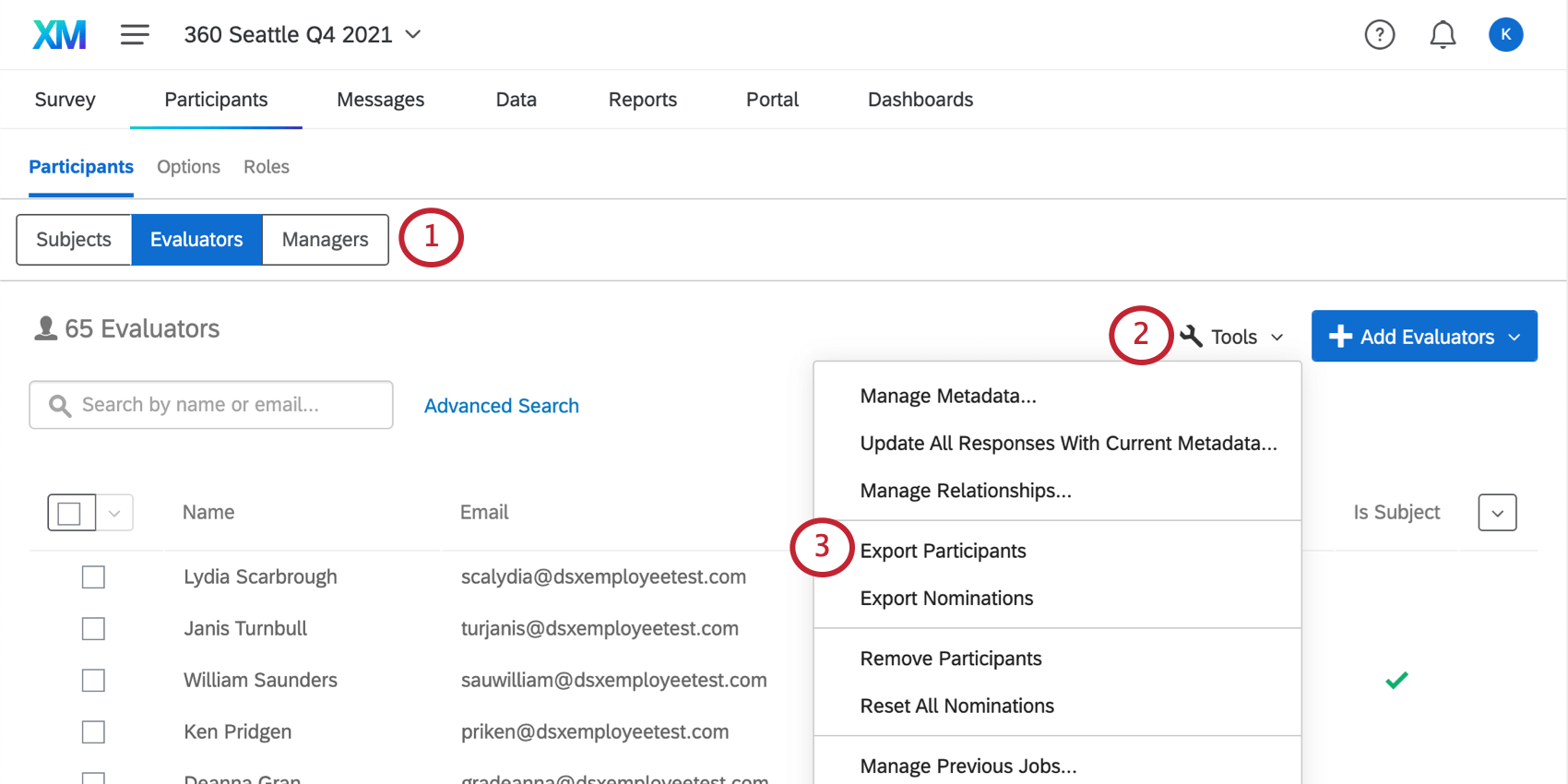Switch to the Messages tab
The height and width of the screenshot is (784, 1568).
coord(380,100)
